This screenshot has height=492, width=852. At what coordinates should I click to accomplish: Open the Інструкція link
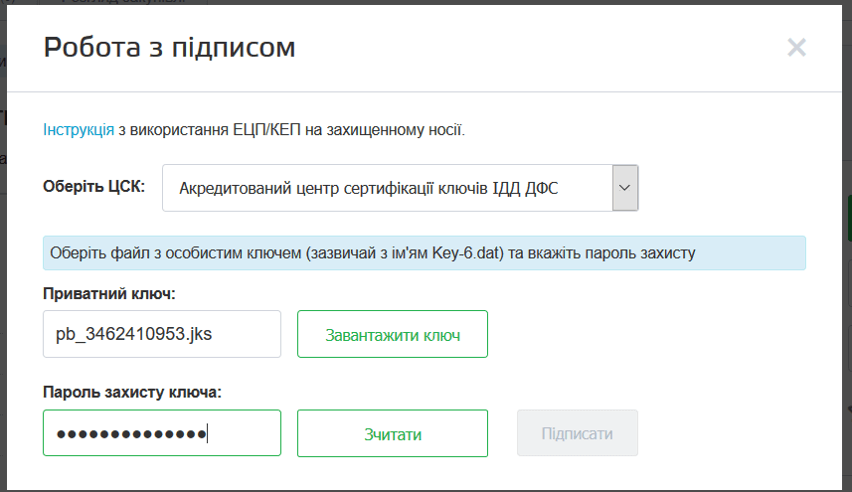click(78, 129)
